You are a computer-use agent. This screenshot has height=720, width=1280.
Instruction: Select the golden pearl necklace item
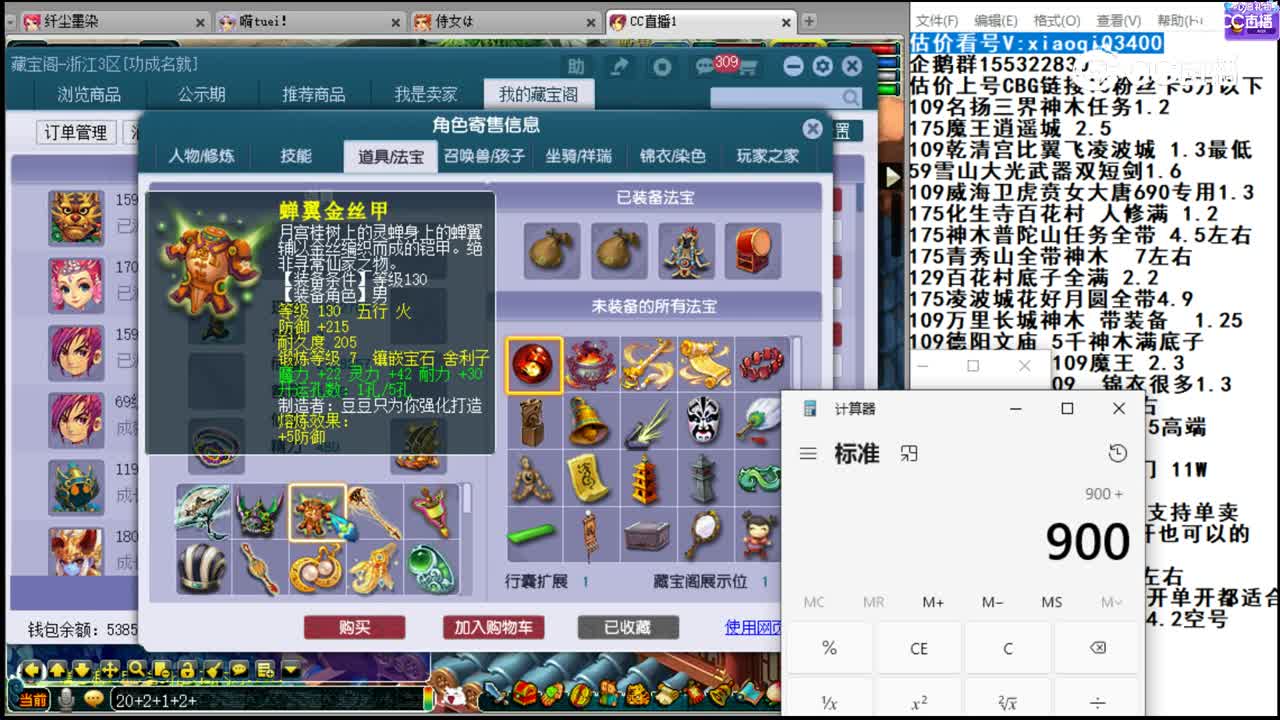[x=317, y=569]
